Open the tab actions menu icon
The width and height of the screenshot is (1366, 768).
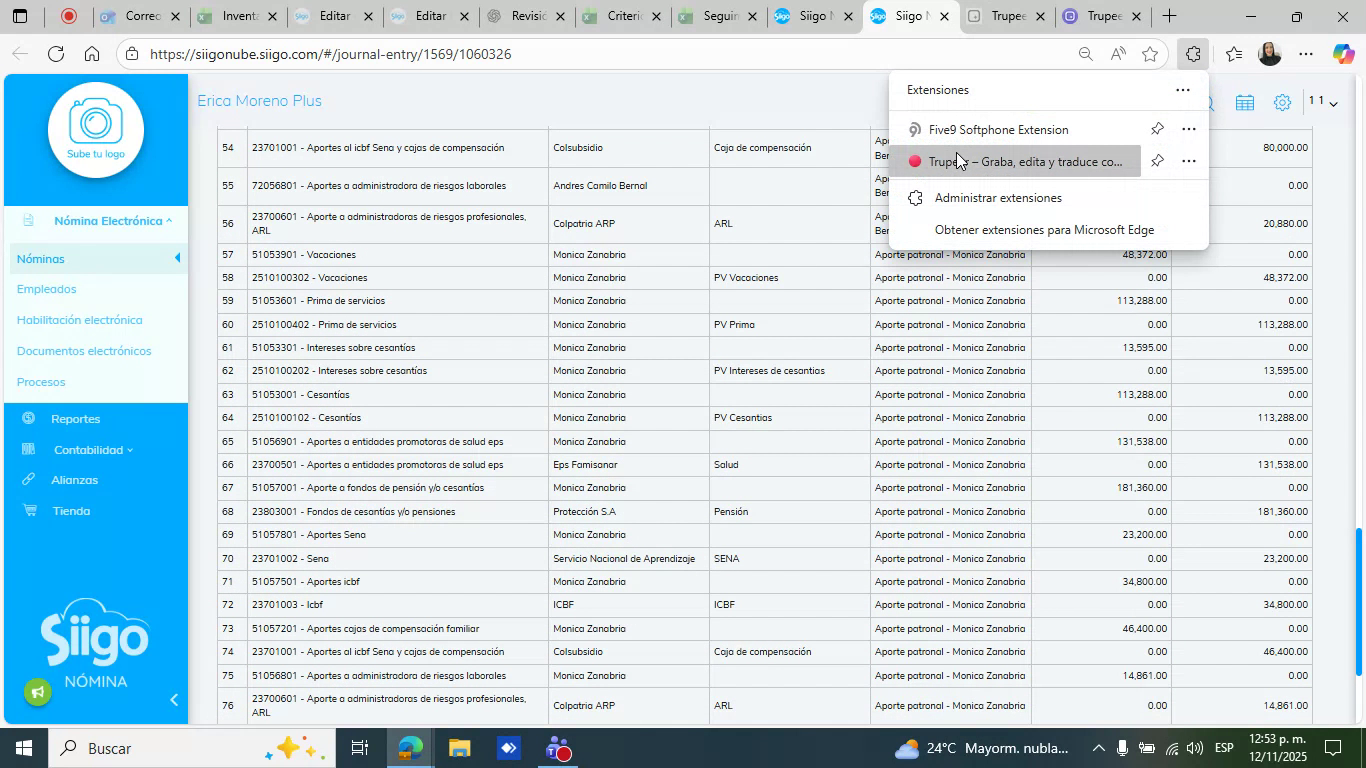(20, 16)
